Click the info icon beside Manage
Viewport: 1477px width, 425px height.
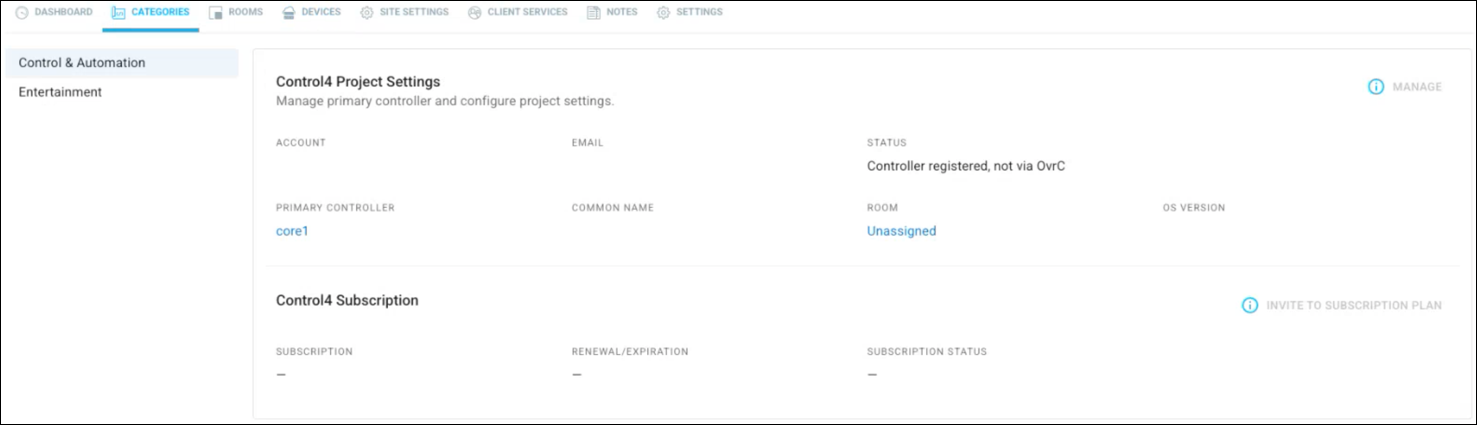(x=1376, y=87)
